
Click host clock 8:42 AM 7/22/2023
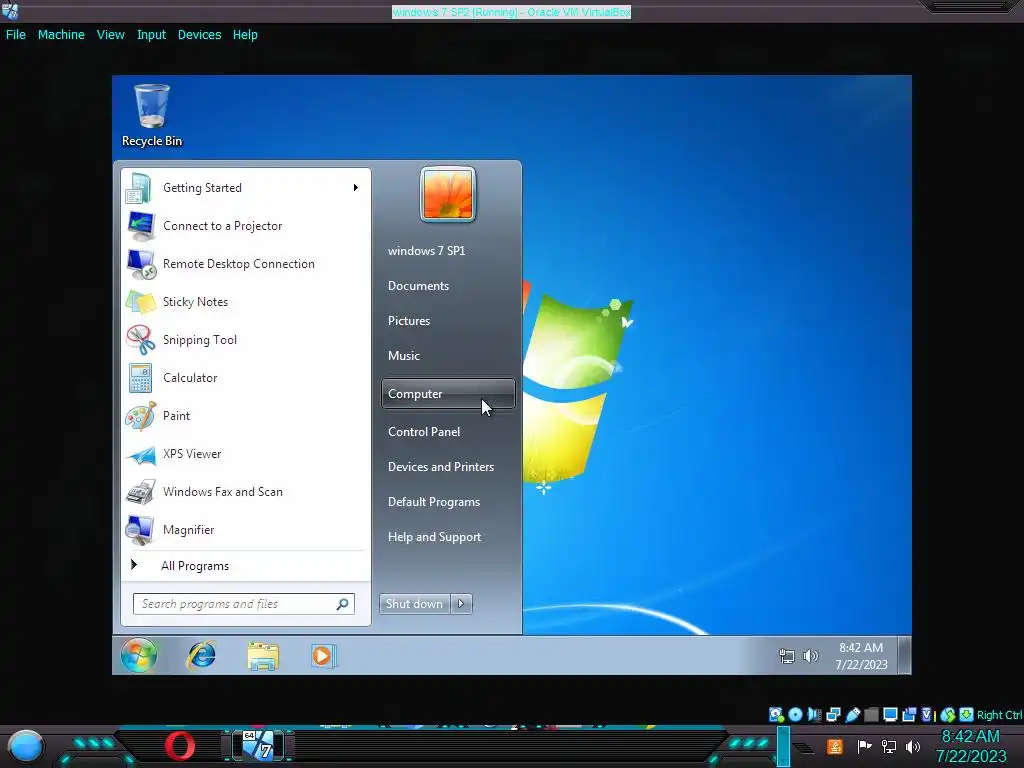pos(971,746)
